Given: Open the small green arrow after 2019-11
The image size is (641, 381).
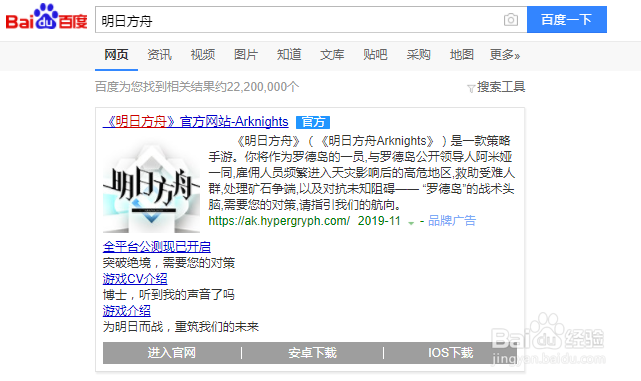Looking at the screenshot, I should pyautogui.click(x=411, y=222).
